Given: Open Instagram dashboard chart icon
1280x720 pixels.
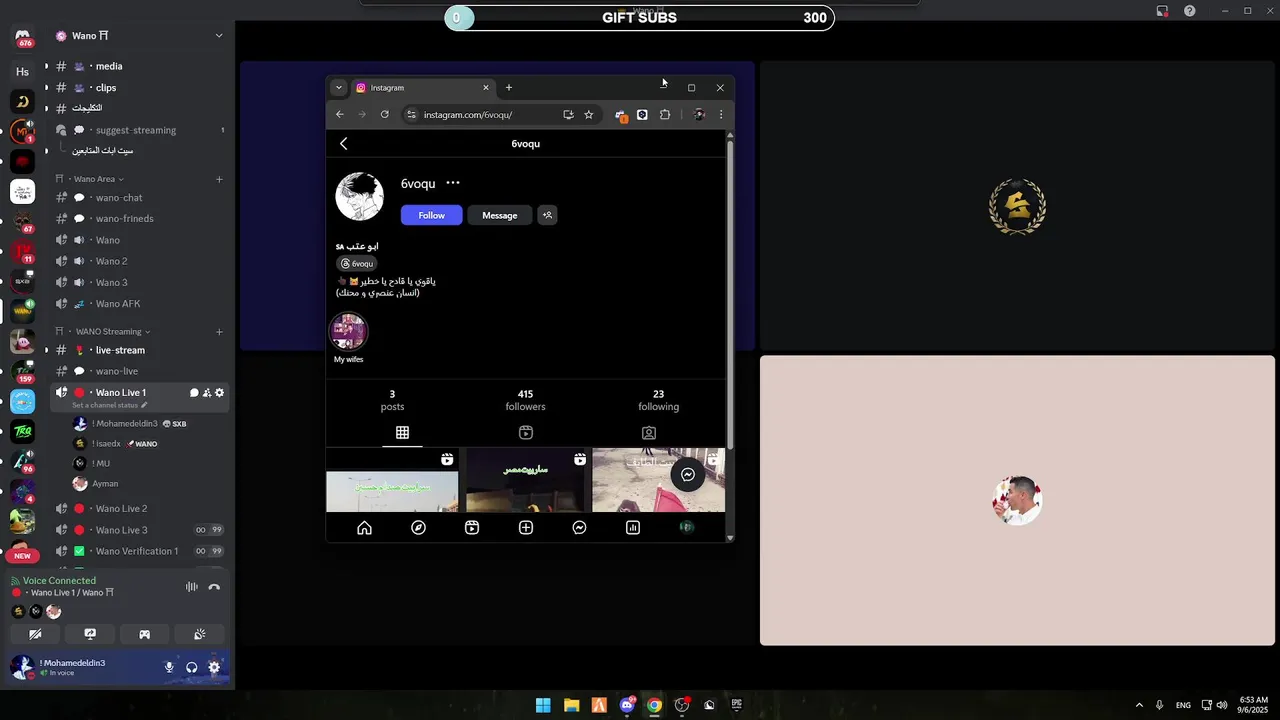Looking at the screenshot, I should coord(633,528).
